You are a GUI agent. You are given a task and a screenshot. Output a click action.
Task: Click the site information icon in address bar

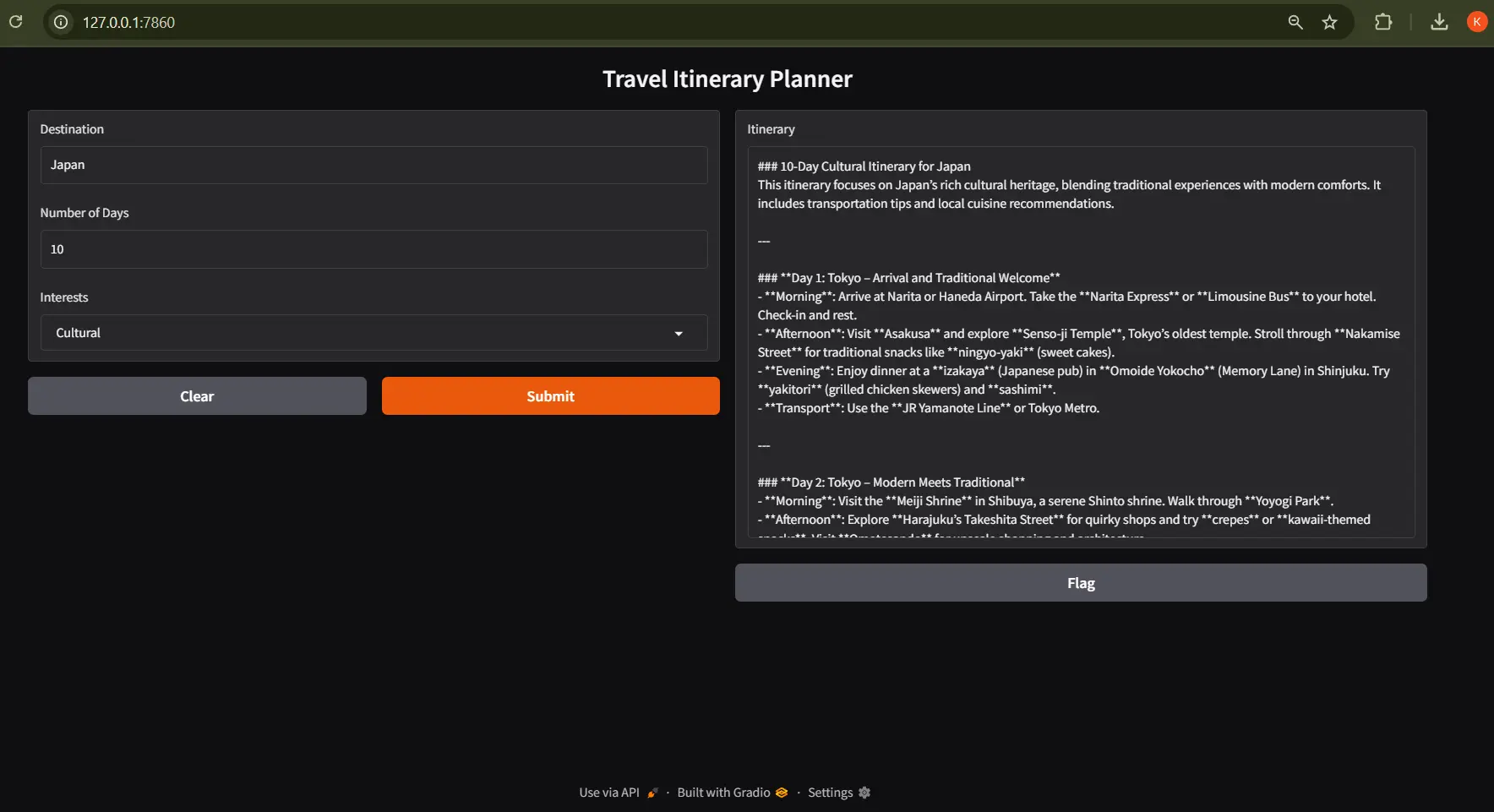click(61, 22)
